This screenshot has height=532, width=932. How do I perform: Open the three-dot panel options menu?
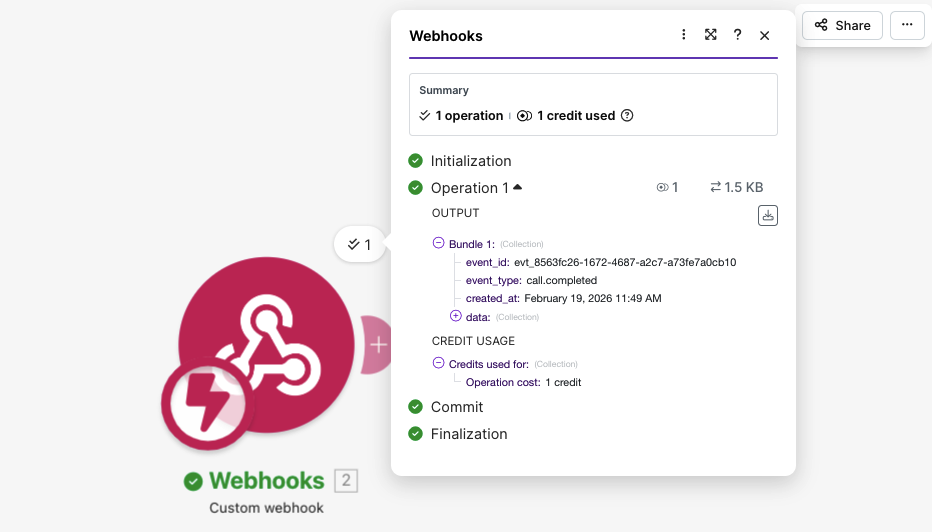(x=684, y=35)
